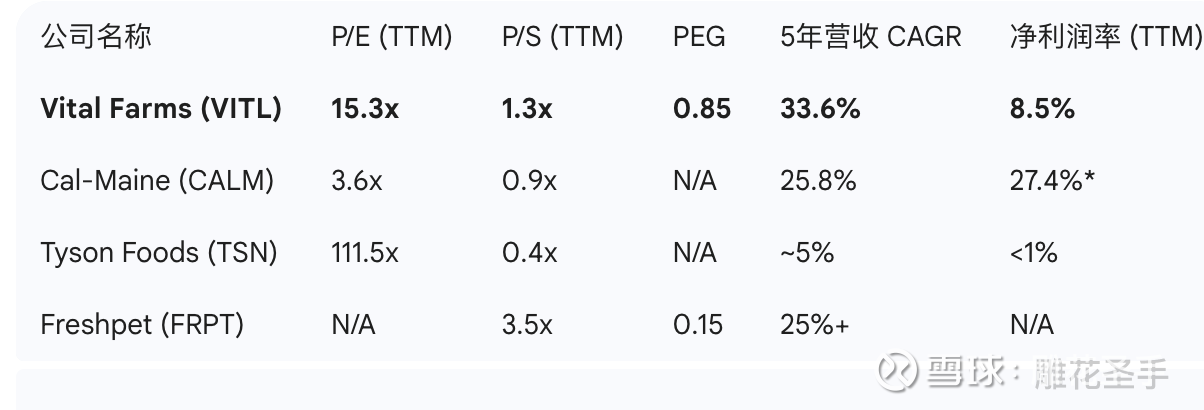Click the Freshpet (FRPT) company name
Image resolution: width=1204 pixels, height=410 pixels.
click(x=142, y=325)
